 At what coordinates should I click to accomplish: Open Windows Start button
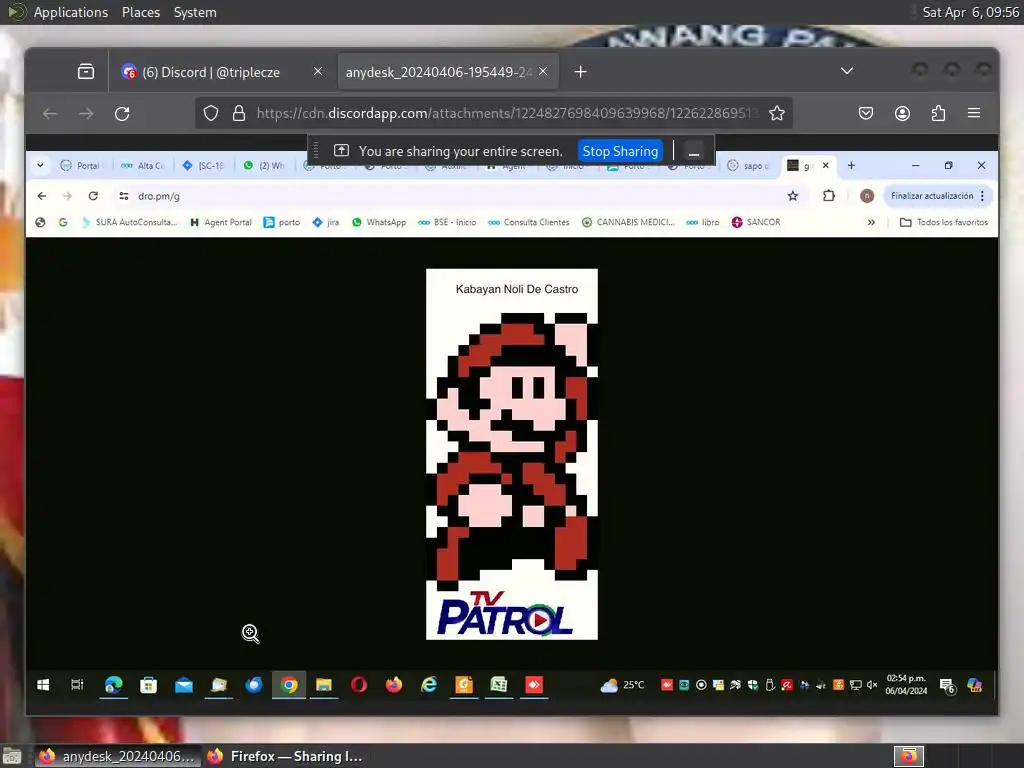pyautogui.click(x=43, y=685)
